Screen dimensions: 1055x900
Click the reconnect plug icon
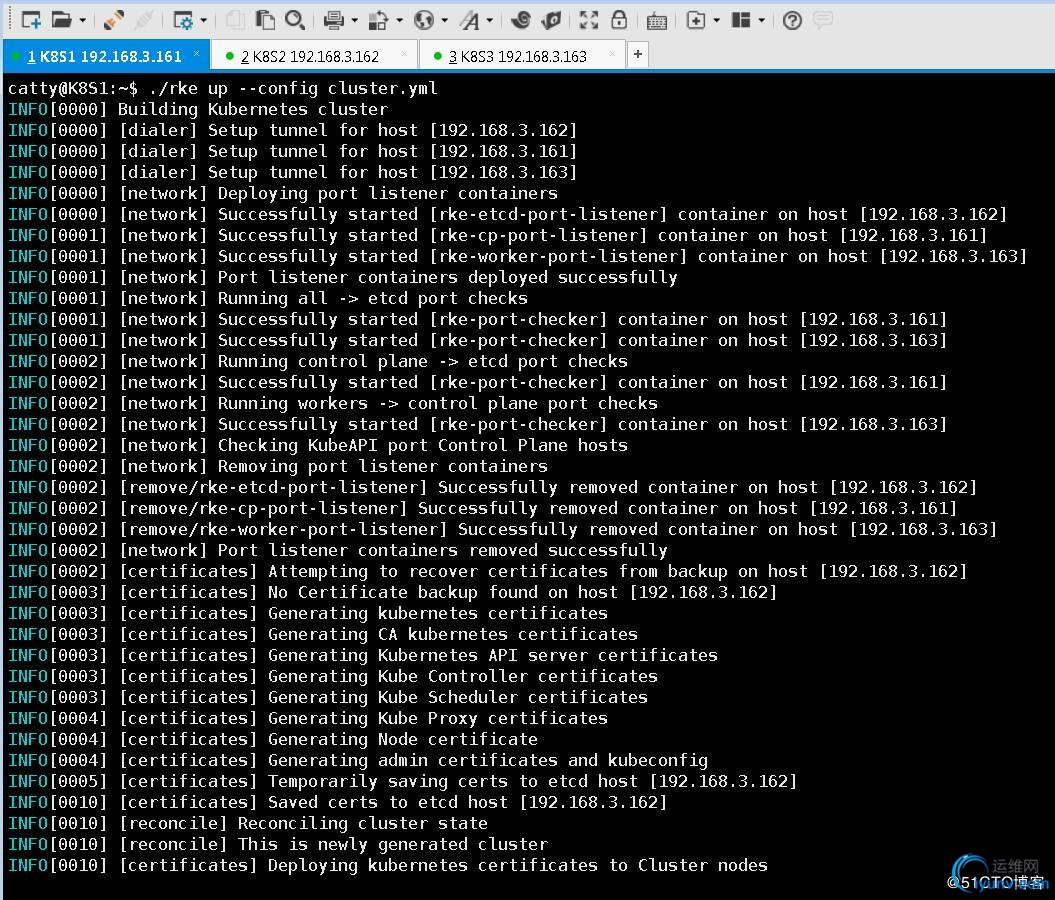coord(113,20)
